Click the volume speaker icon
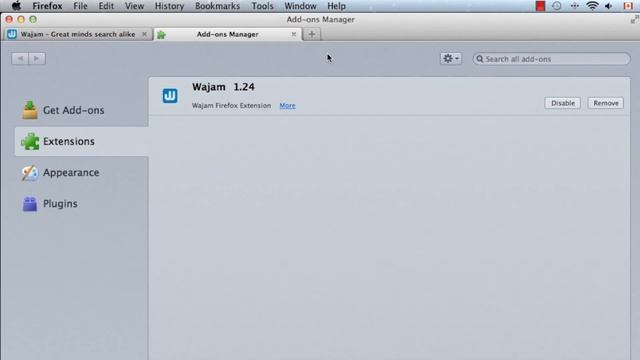 609,6
